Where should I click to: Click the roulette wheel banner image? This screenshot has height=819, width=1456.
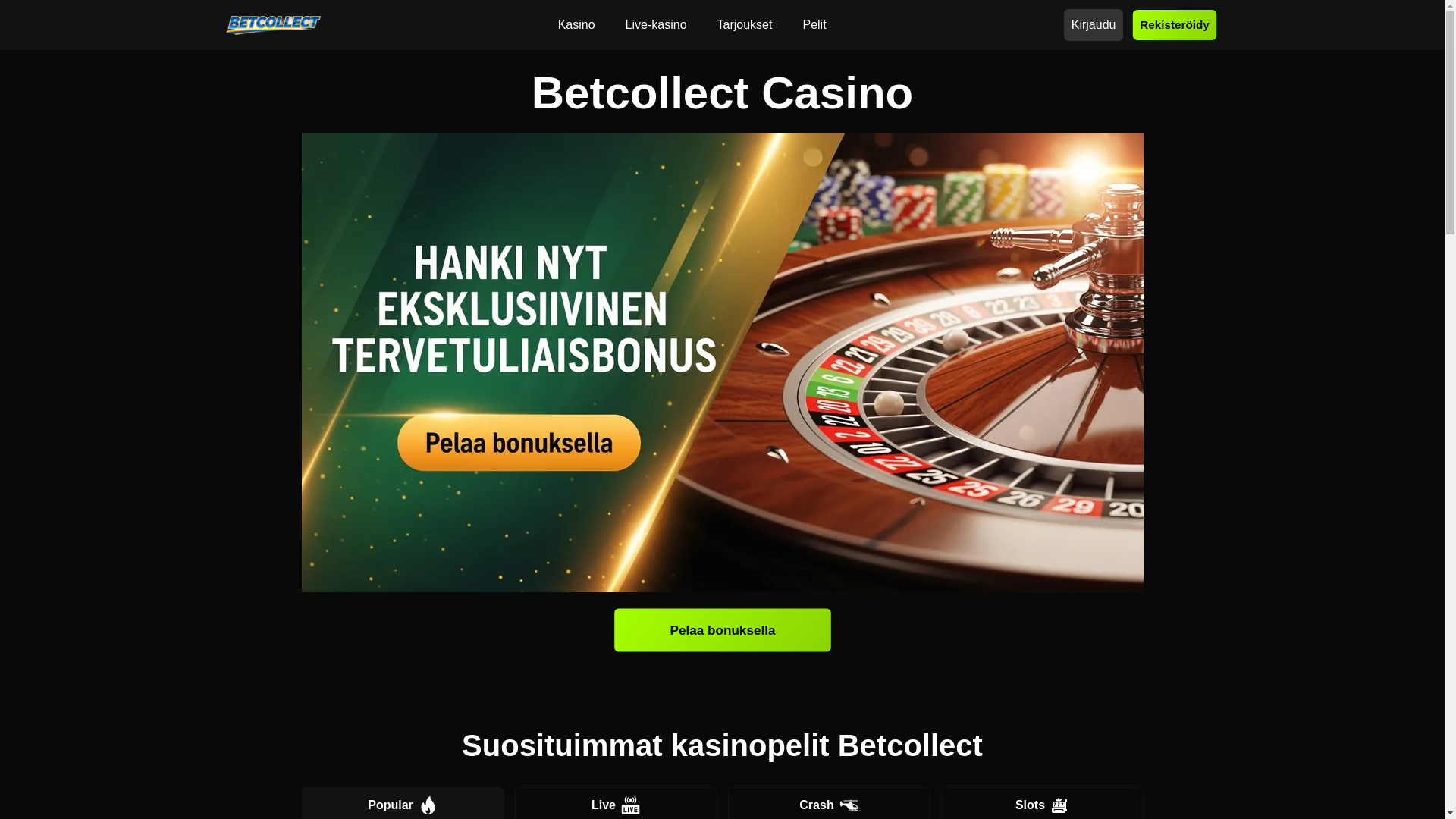(723, 362)
